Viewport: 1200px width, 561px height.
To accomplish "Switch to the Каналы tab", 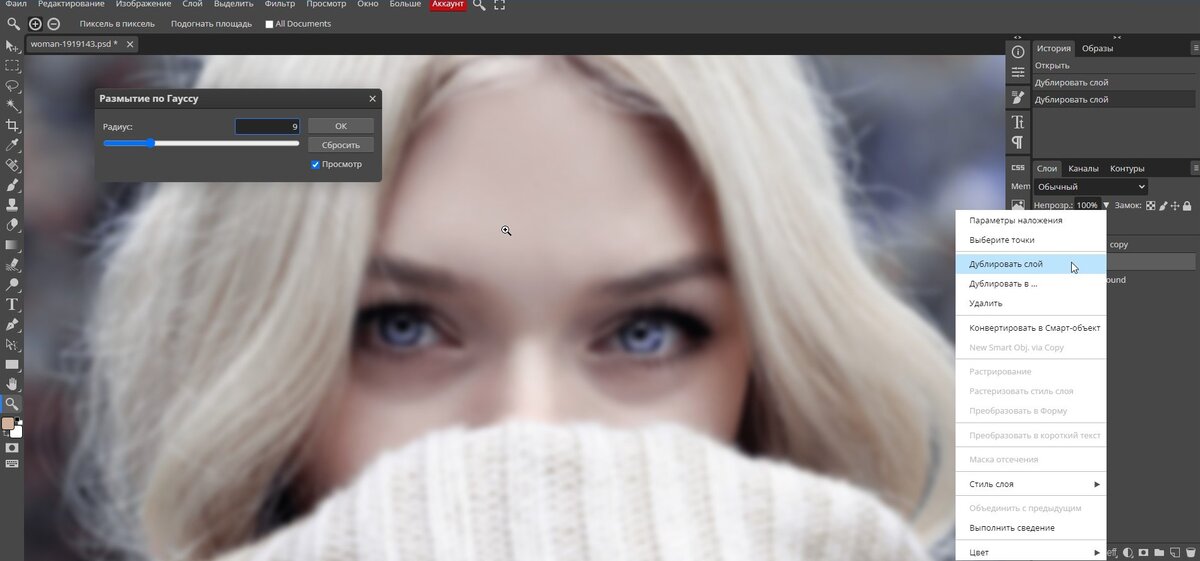I will (1083, 169).
